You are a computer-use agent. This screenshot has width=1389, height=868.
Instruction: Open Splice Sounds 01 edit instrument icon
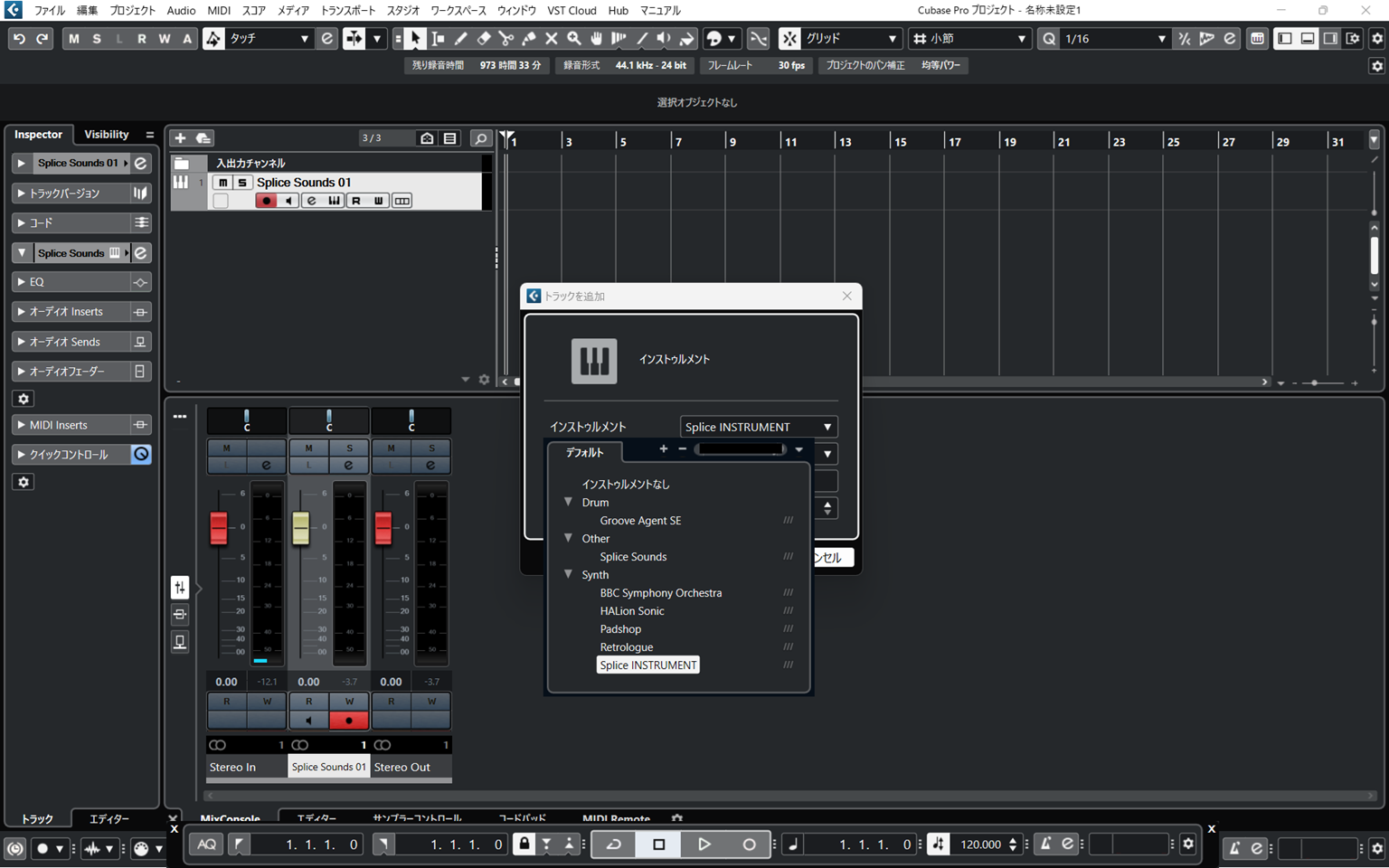coord(312,201)
